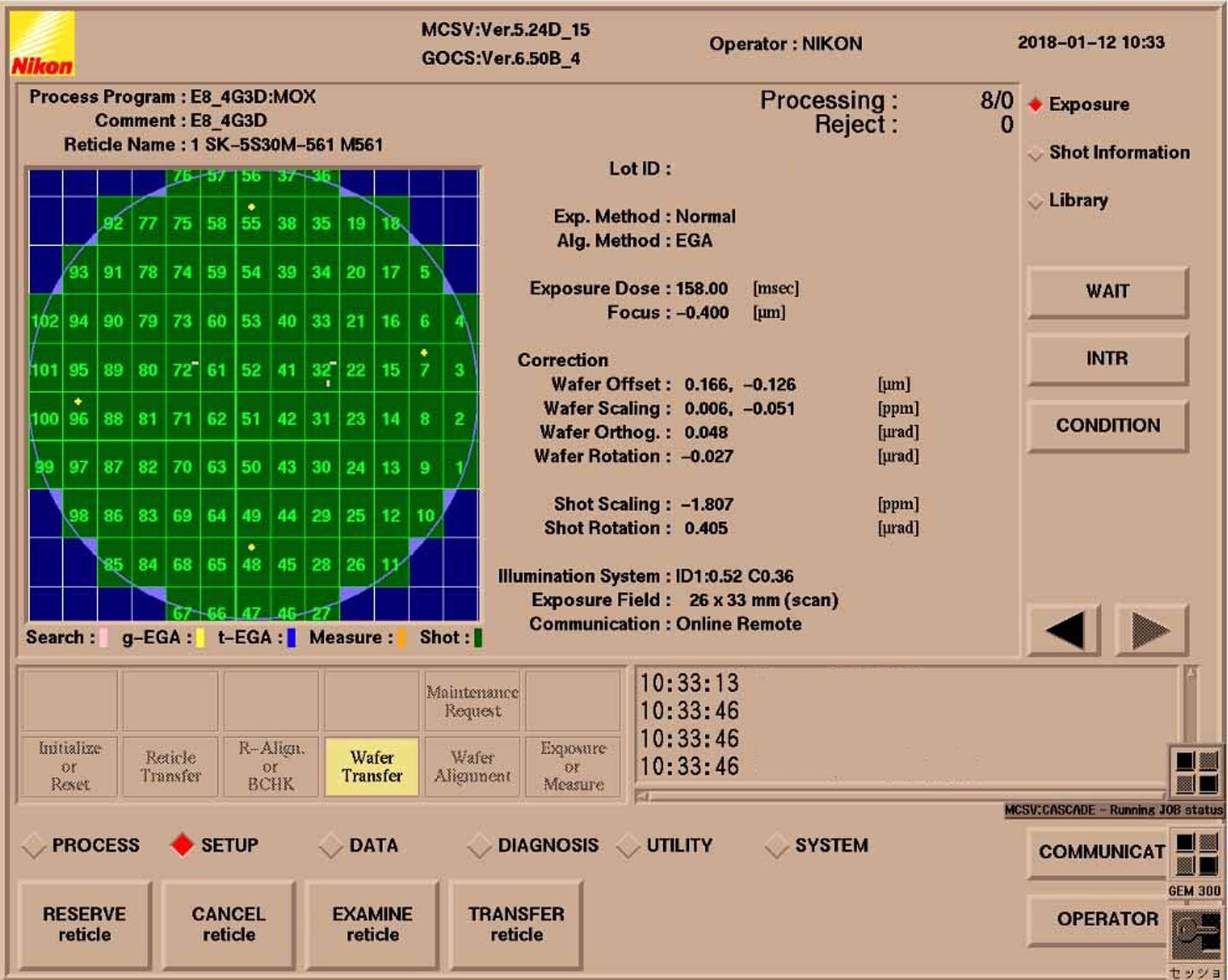Open the COMMUNICAT button
Viewport: 1228px width, 980px height.
click(1099, 852)
